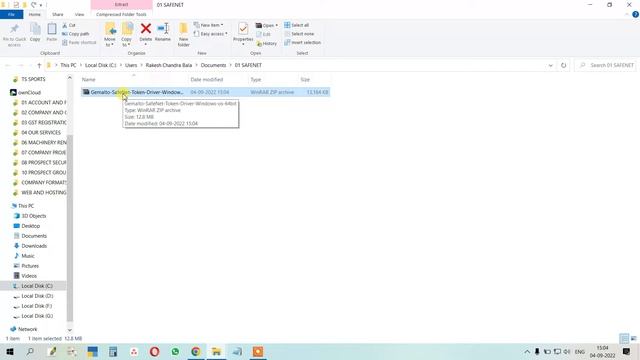This screenshot has height=360, width=640.
Task: Open WEB AND HOSTING folder in sidebar
Action: click(x=43, y=193)
